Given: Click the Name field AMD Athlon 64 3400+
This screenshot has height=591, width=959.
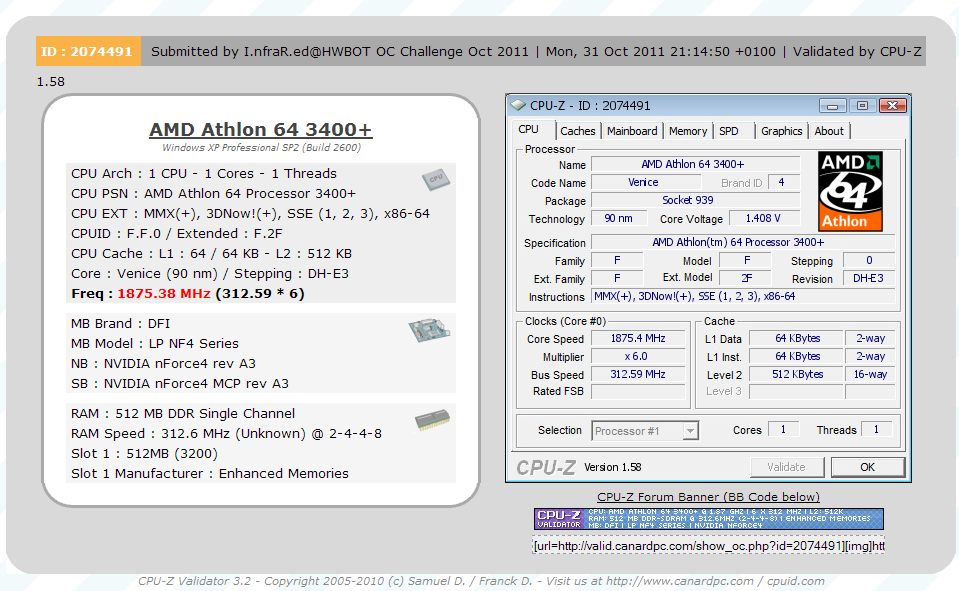Looking at the screenshot, I should point(695,164).
